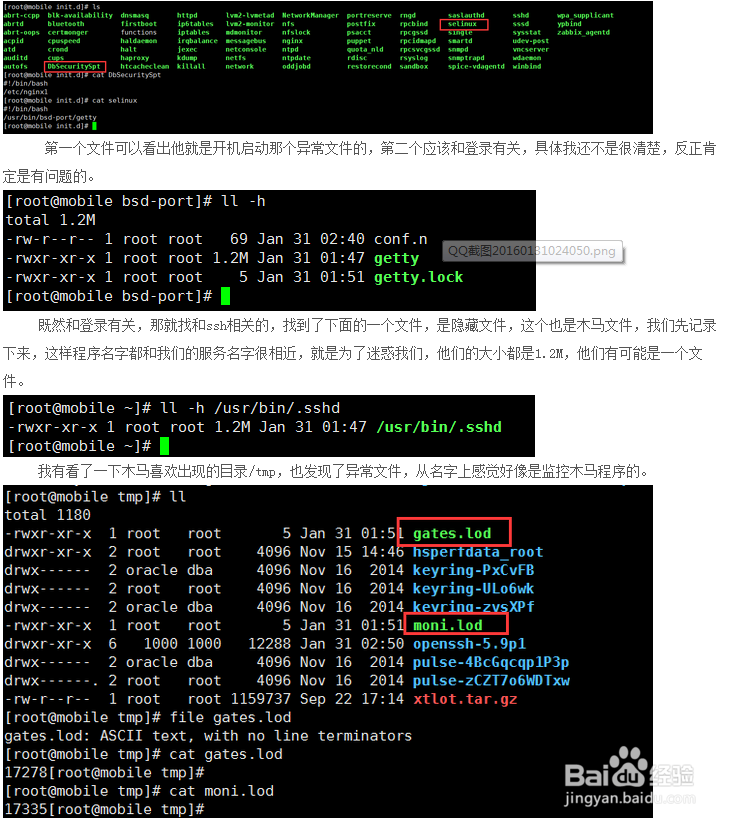Click the conf.n file entry
This screenshot has height=824, width=736.
click(400, 239)
